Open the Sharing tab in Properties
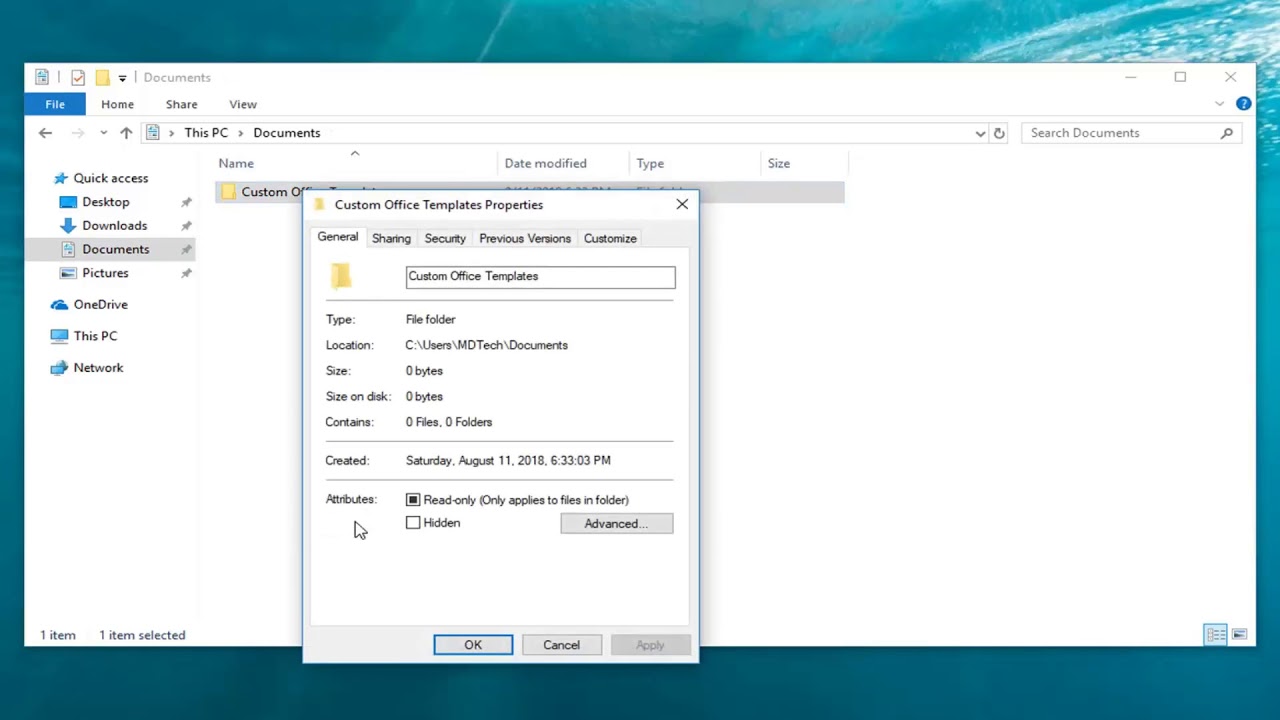Image resolution: width=1280 pixels, height=720 pixels. pyautogui.click(x=391, y=239)
